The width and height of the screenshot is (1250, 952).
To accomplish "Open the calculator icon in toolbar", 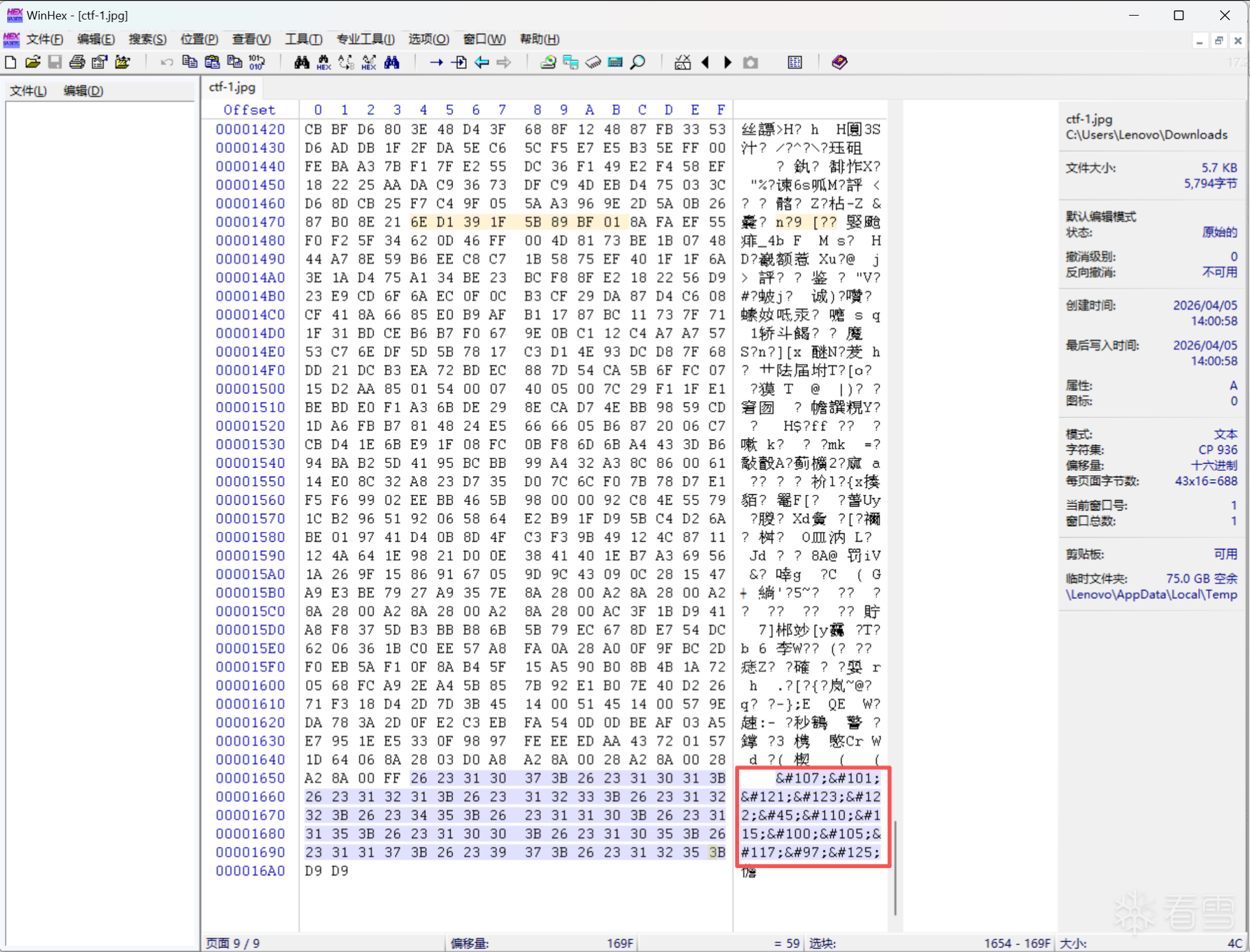I will [x=615, y=63].
